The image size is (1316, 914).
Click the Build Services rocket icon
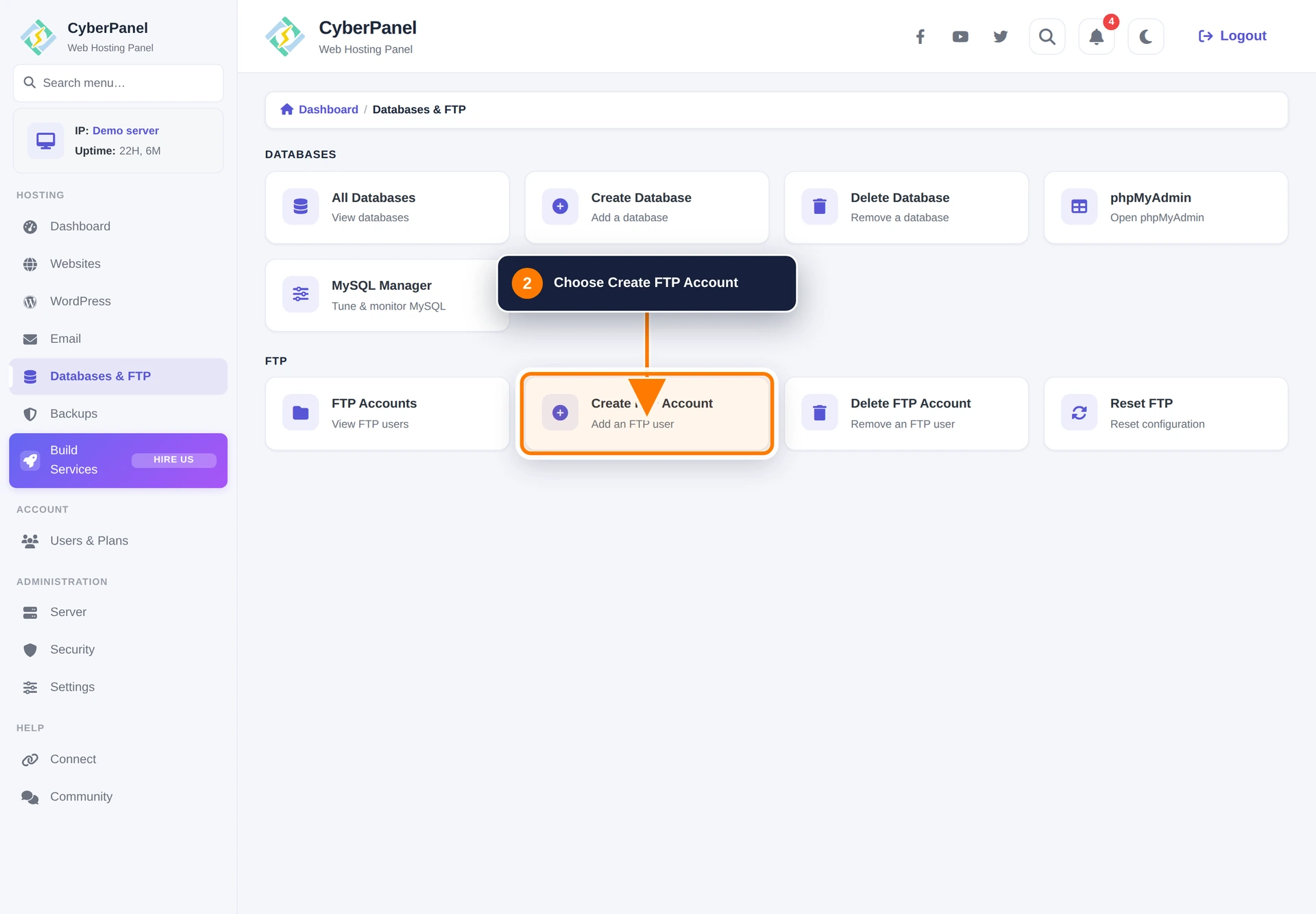30,460
